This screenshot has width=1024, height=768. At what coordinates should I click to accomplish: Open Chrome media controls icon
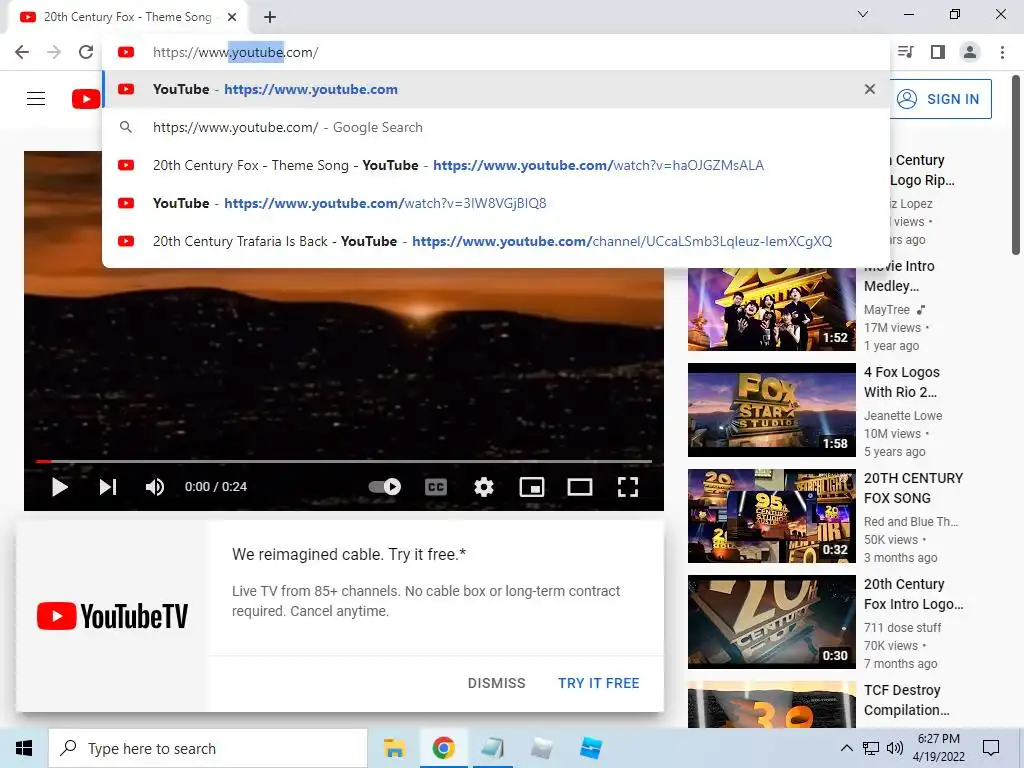point(906,52)
